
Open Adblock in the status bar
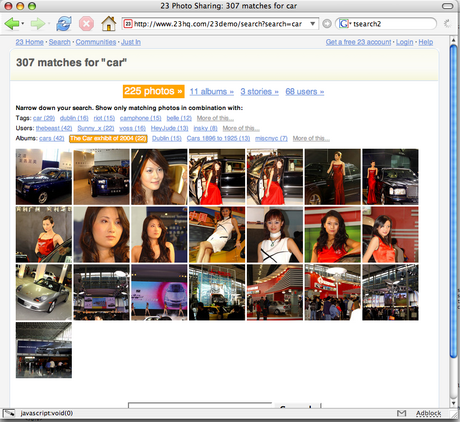[x=428, y=413]
